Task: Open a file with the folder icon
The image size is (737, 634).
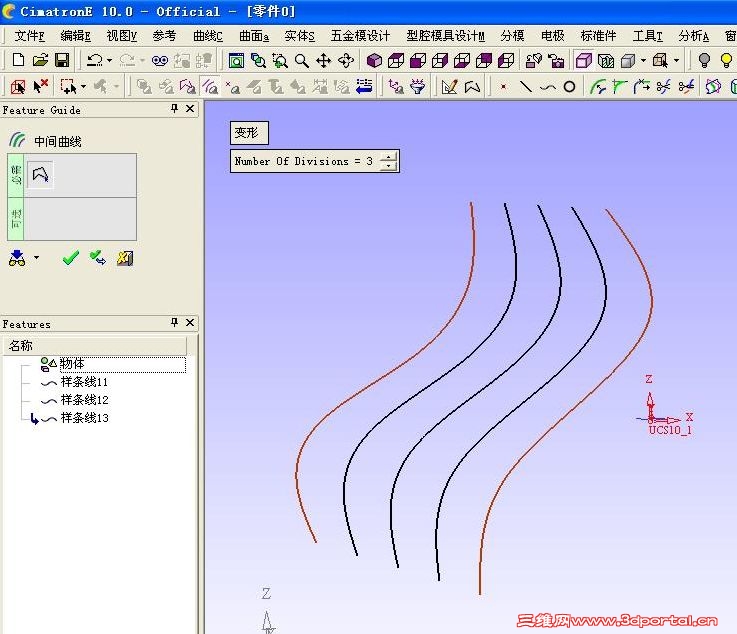Action: click(40, 60)
